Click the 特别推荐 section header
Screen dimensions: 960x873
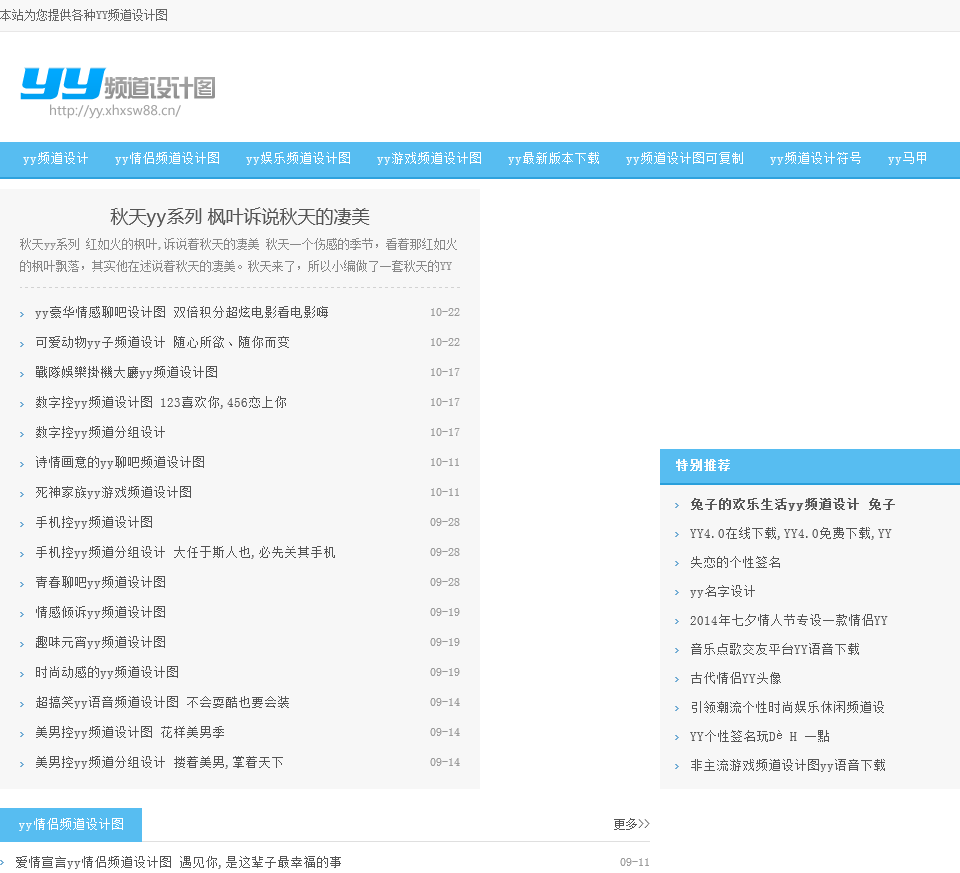703,465
